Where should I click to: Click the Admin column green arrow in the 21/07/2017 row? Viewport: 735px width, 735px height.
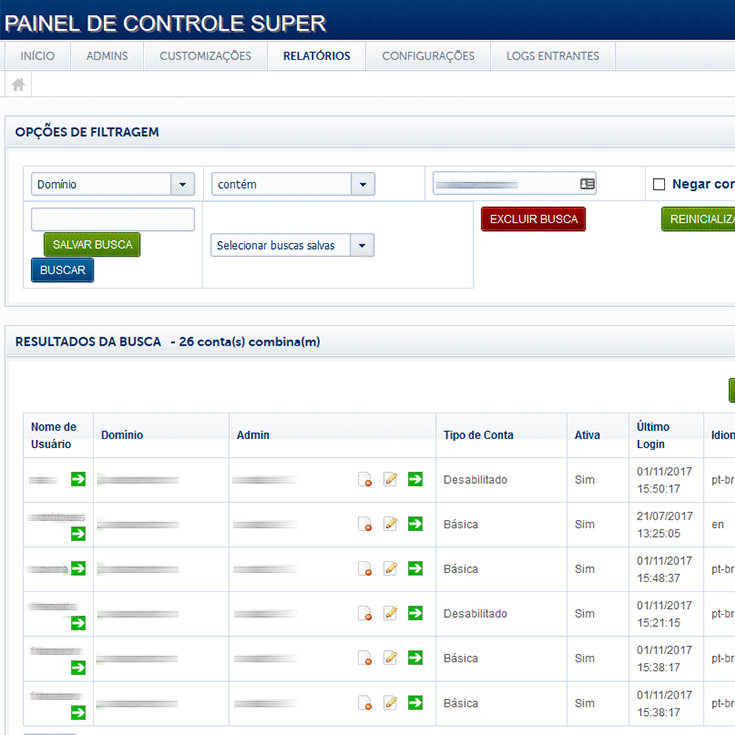[x=415, y=524]
